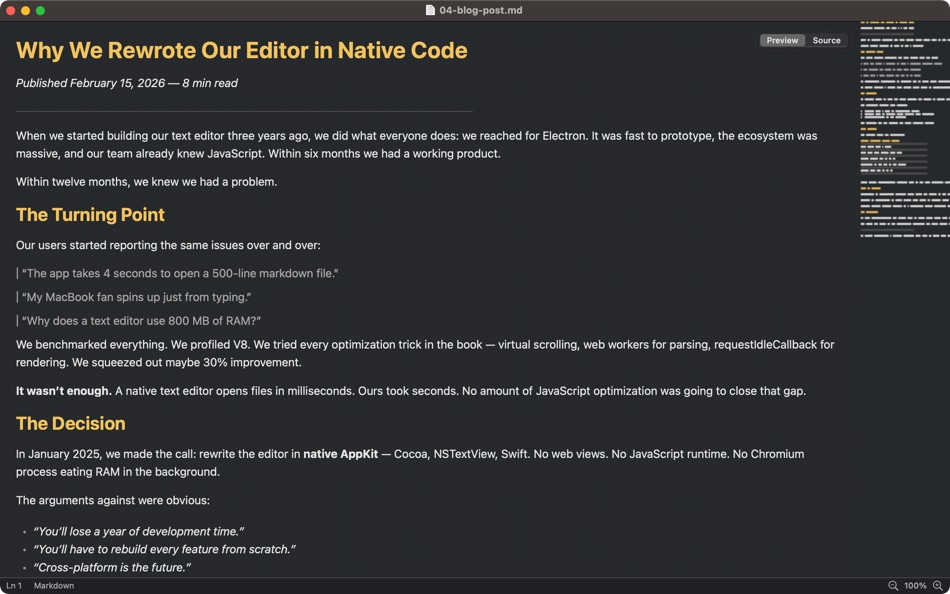Click 'The Decision' heading
The height and width of the screenshot is (594, 950).
pos(71,423)
